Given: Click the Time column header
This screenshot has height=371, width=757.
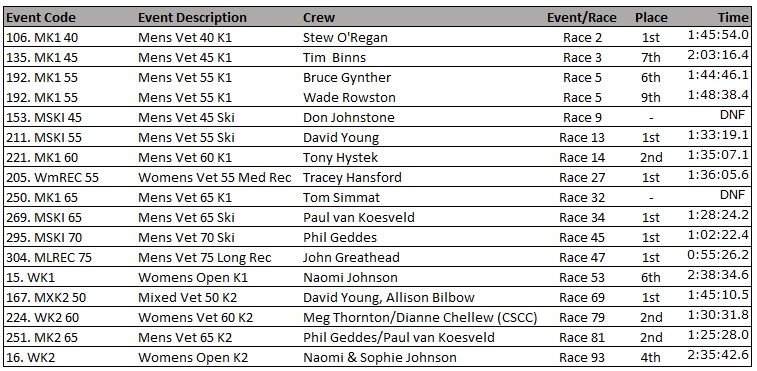Looking at the screenshot, I should (x=732, y=17).
